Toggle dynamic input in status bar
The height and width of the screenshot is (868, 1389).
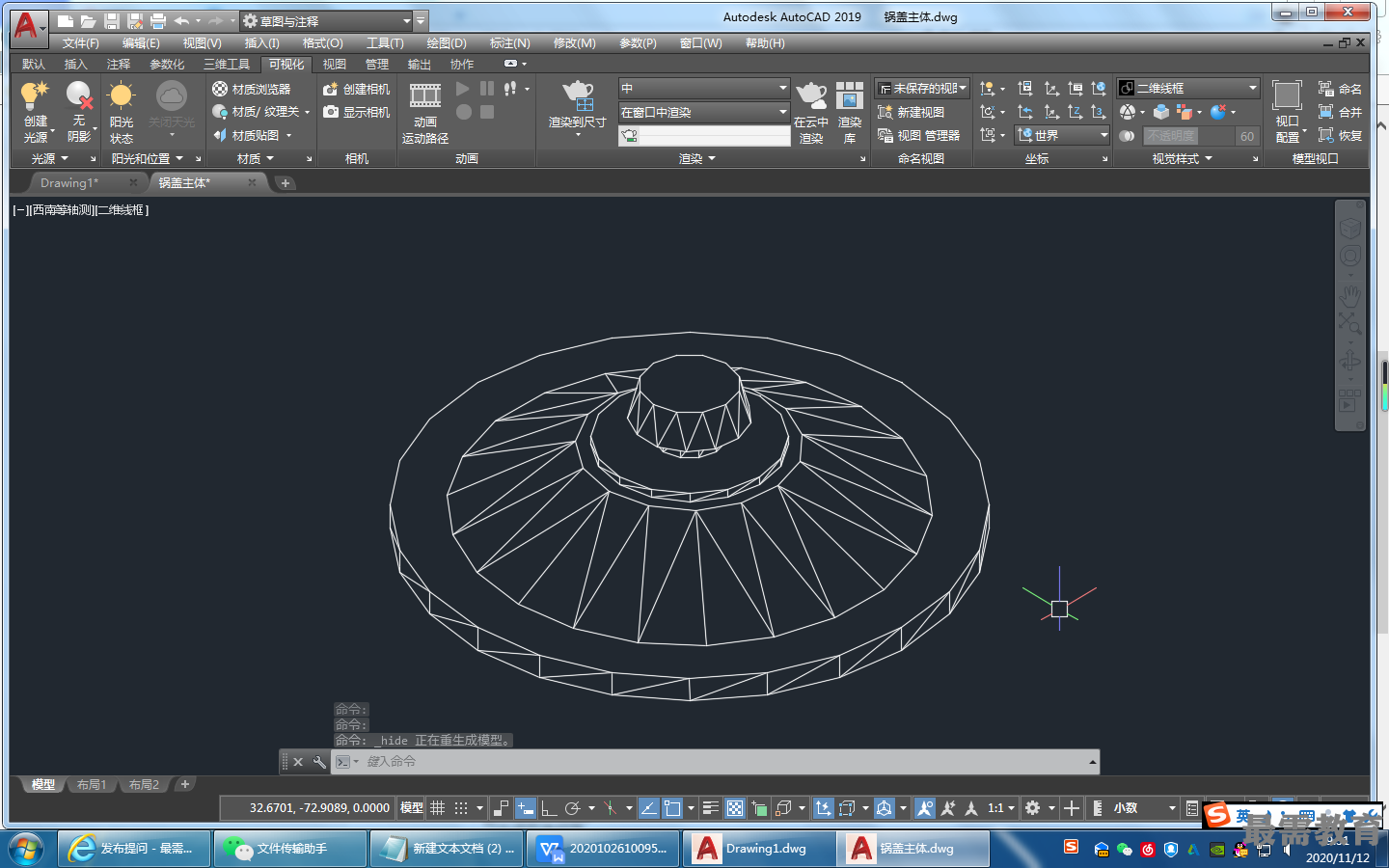[x=525, y=808]
